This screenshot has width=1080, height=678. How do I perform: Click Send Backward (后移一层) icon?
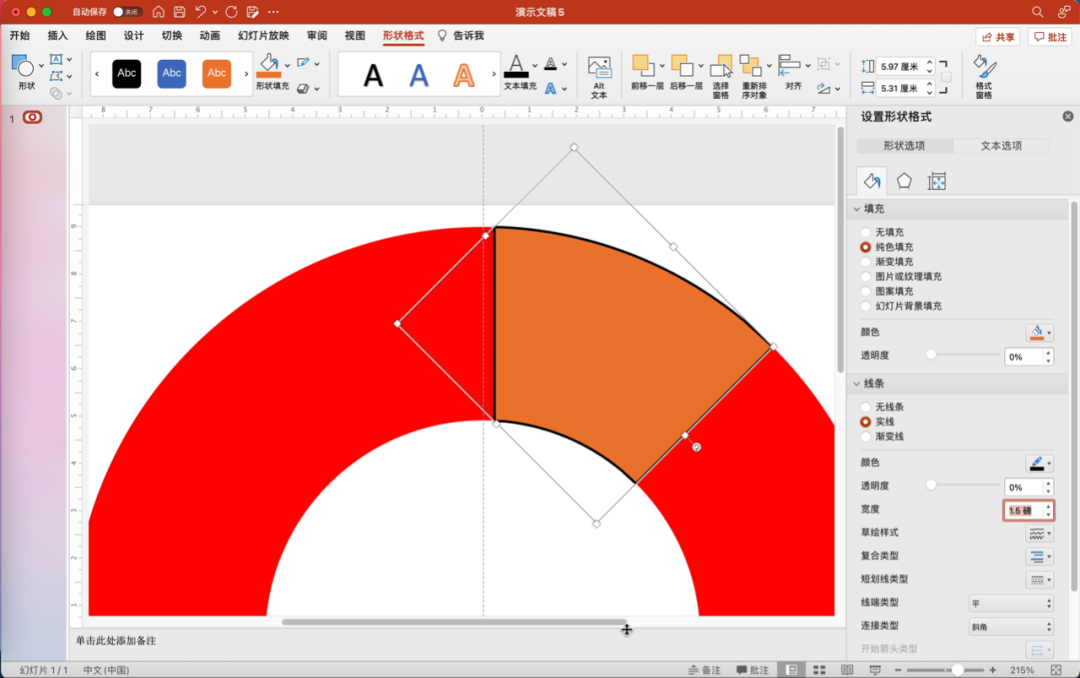coord(682,67)
